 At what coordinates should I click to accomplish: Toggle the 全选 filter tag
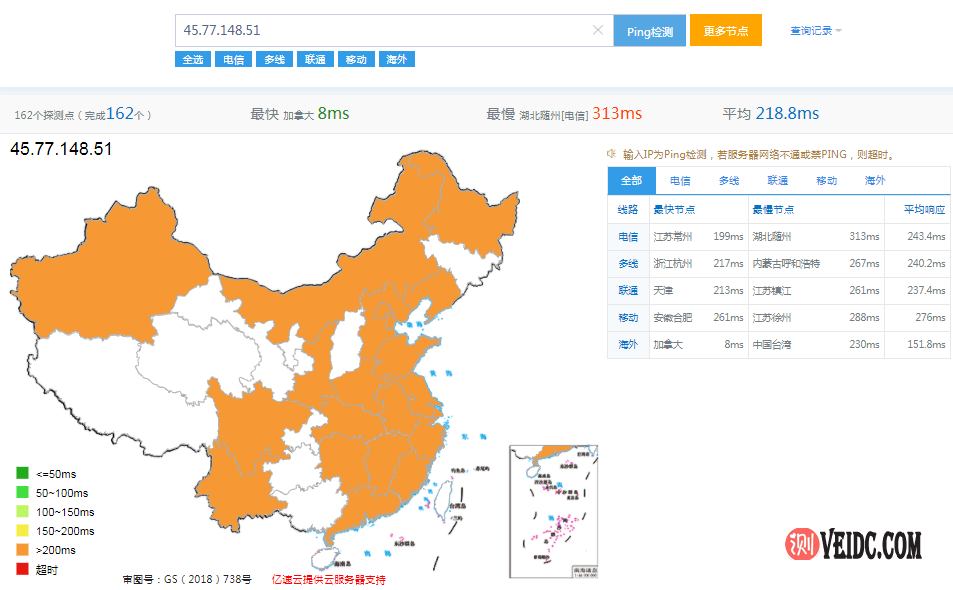click(x=193, y=59)
